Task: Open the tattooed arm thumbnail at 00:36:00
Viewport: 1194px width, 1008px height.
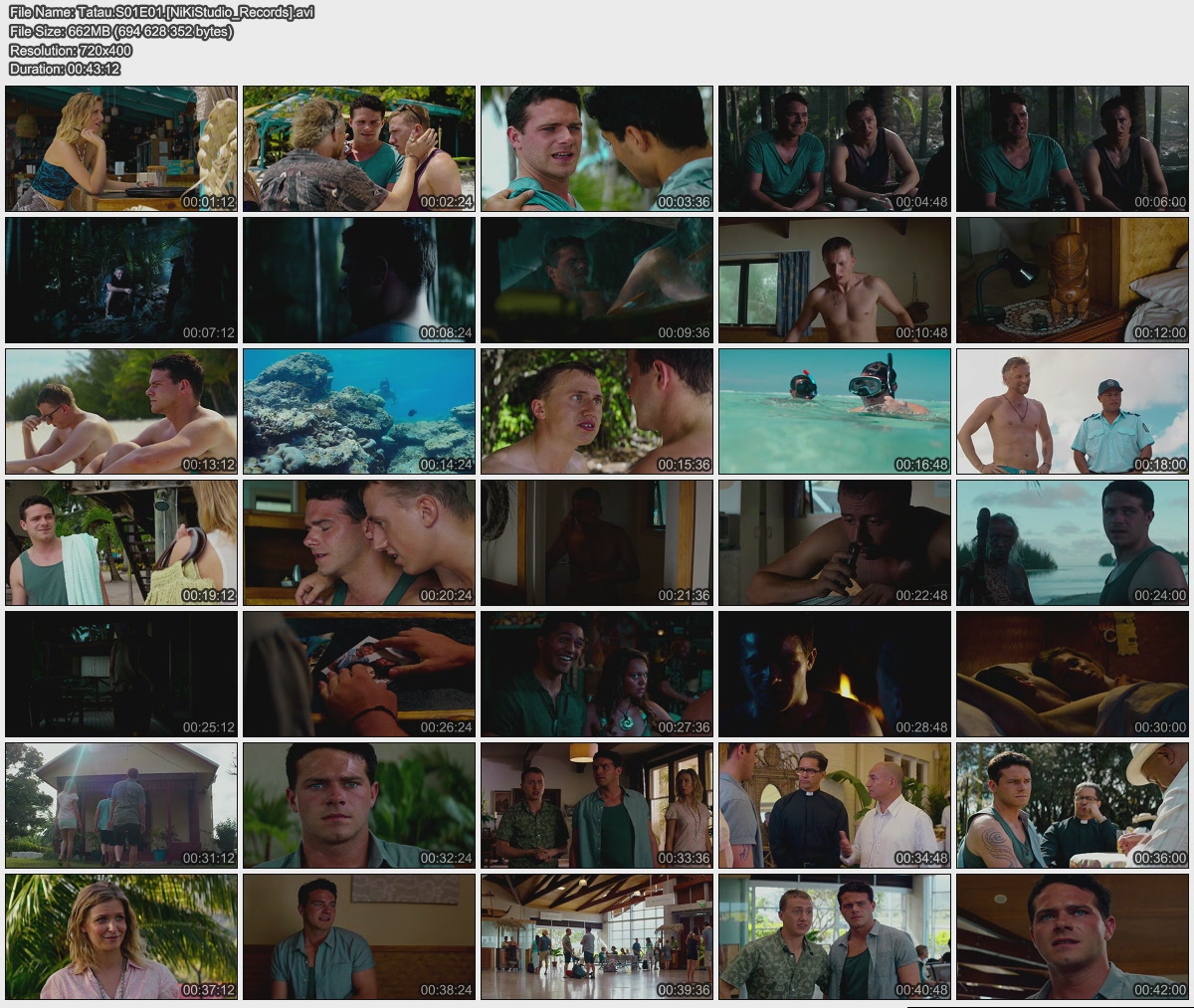Action: coord(1073,806)
